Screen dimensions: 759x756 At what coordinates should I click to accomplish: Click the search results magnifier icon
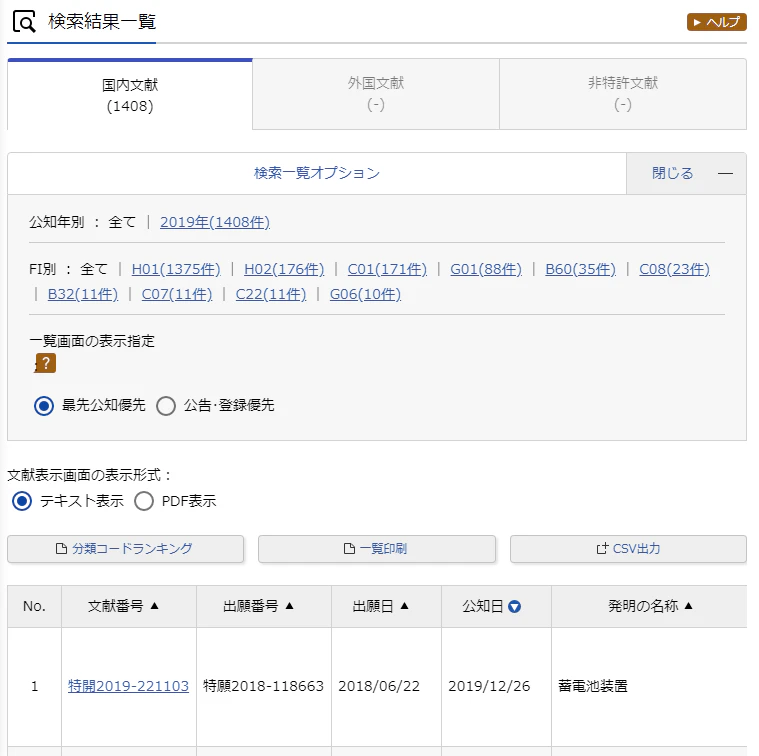tap(24, 22)
